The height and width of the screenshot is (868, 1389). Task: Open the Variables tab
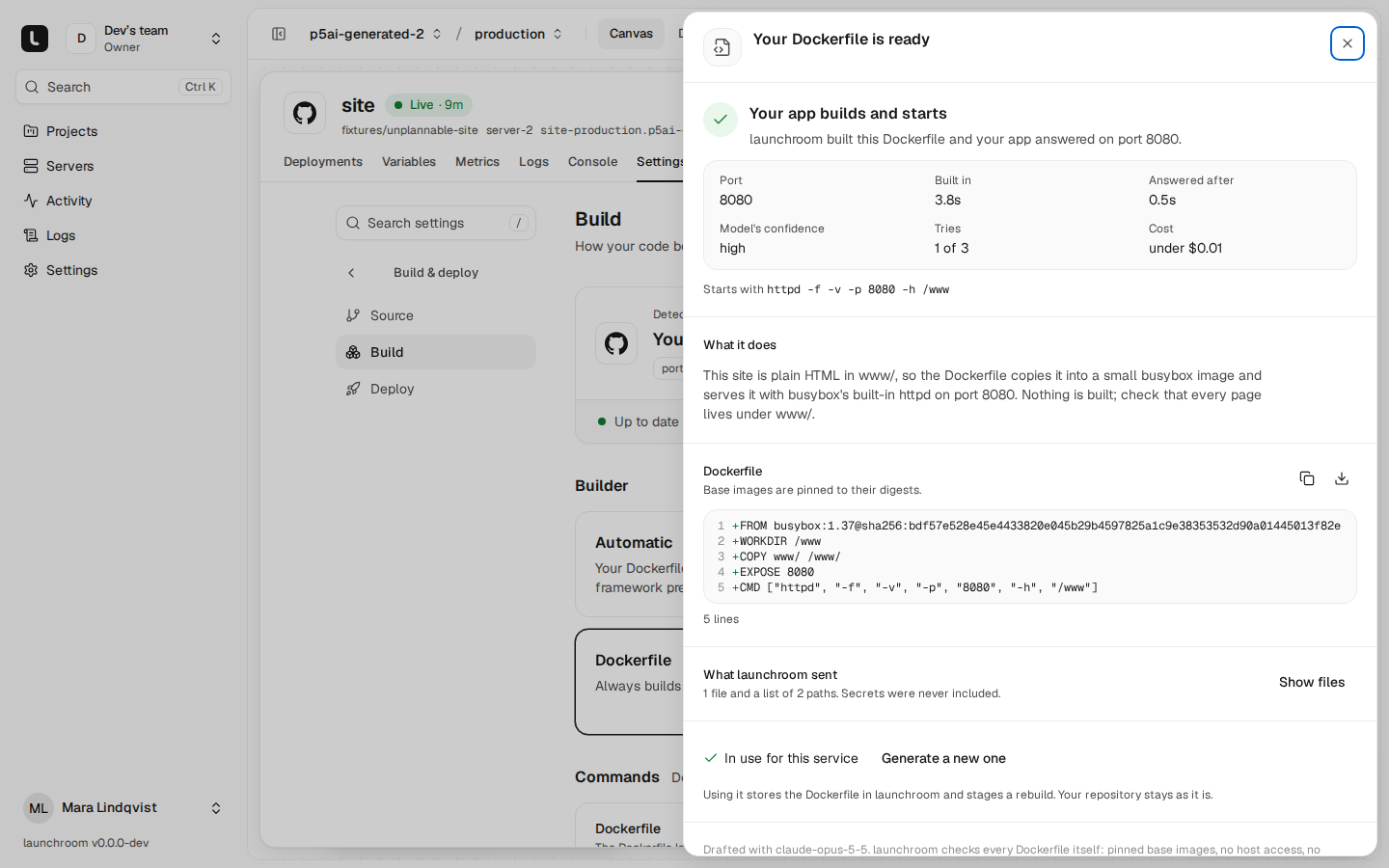point(409,162)
